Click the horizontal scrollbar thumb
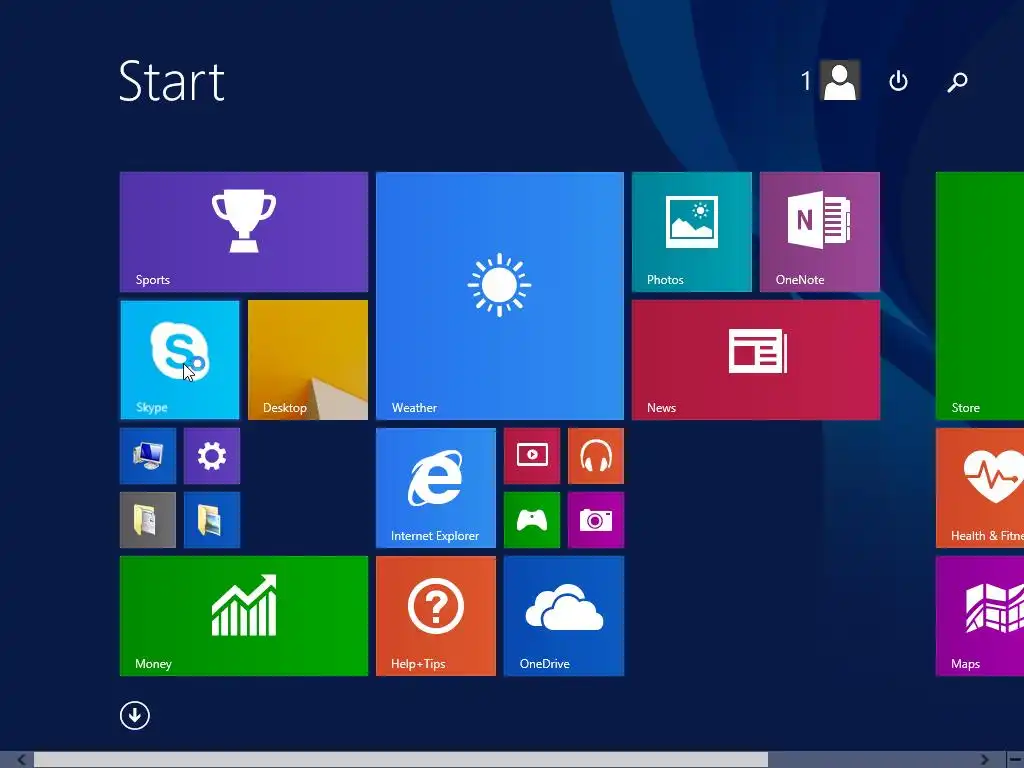 tap(401, 760)
